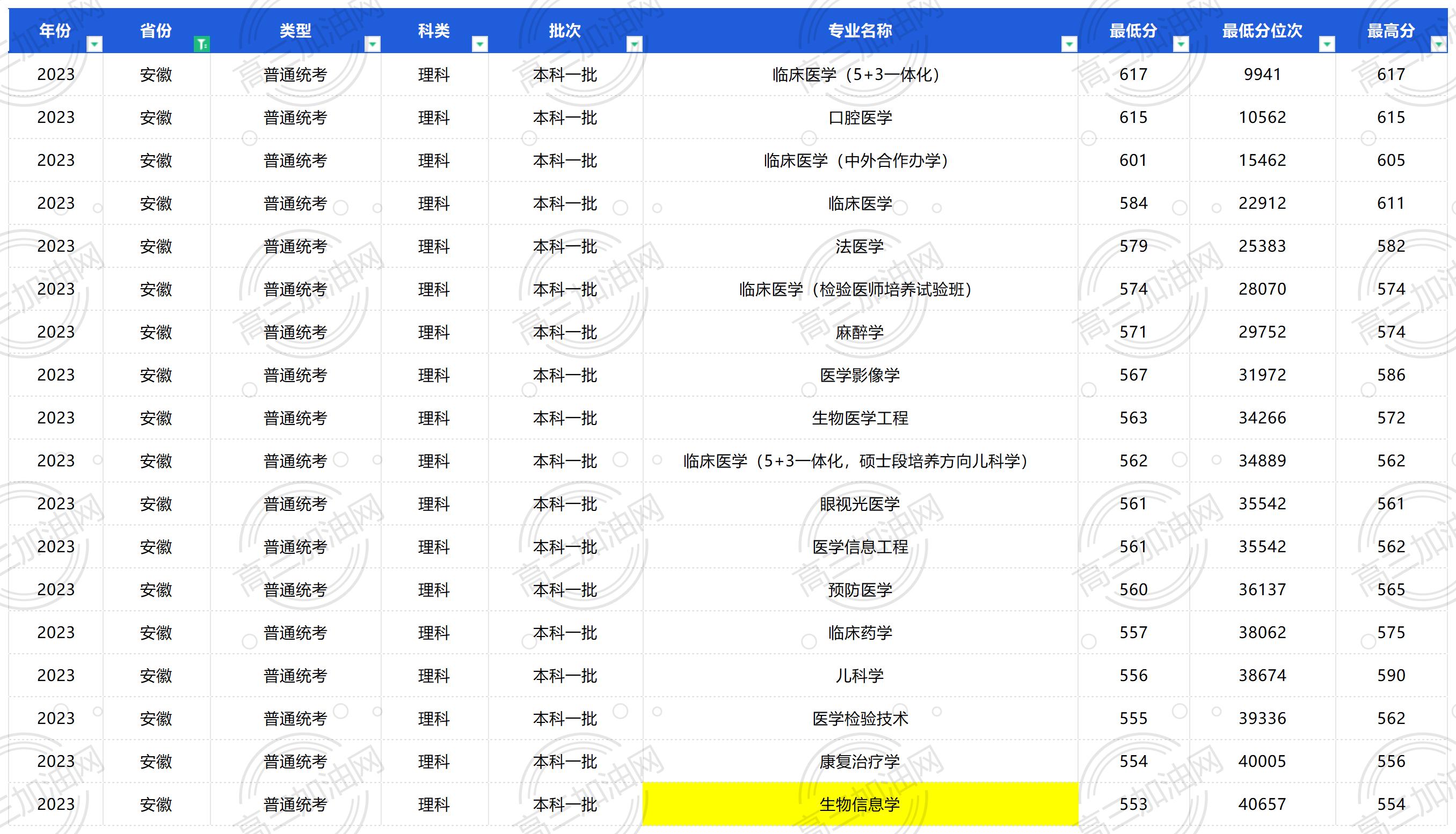
Task: Select the 儿科学 cell
Action: [x=860, y=676]
